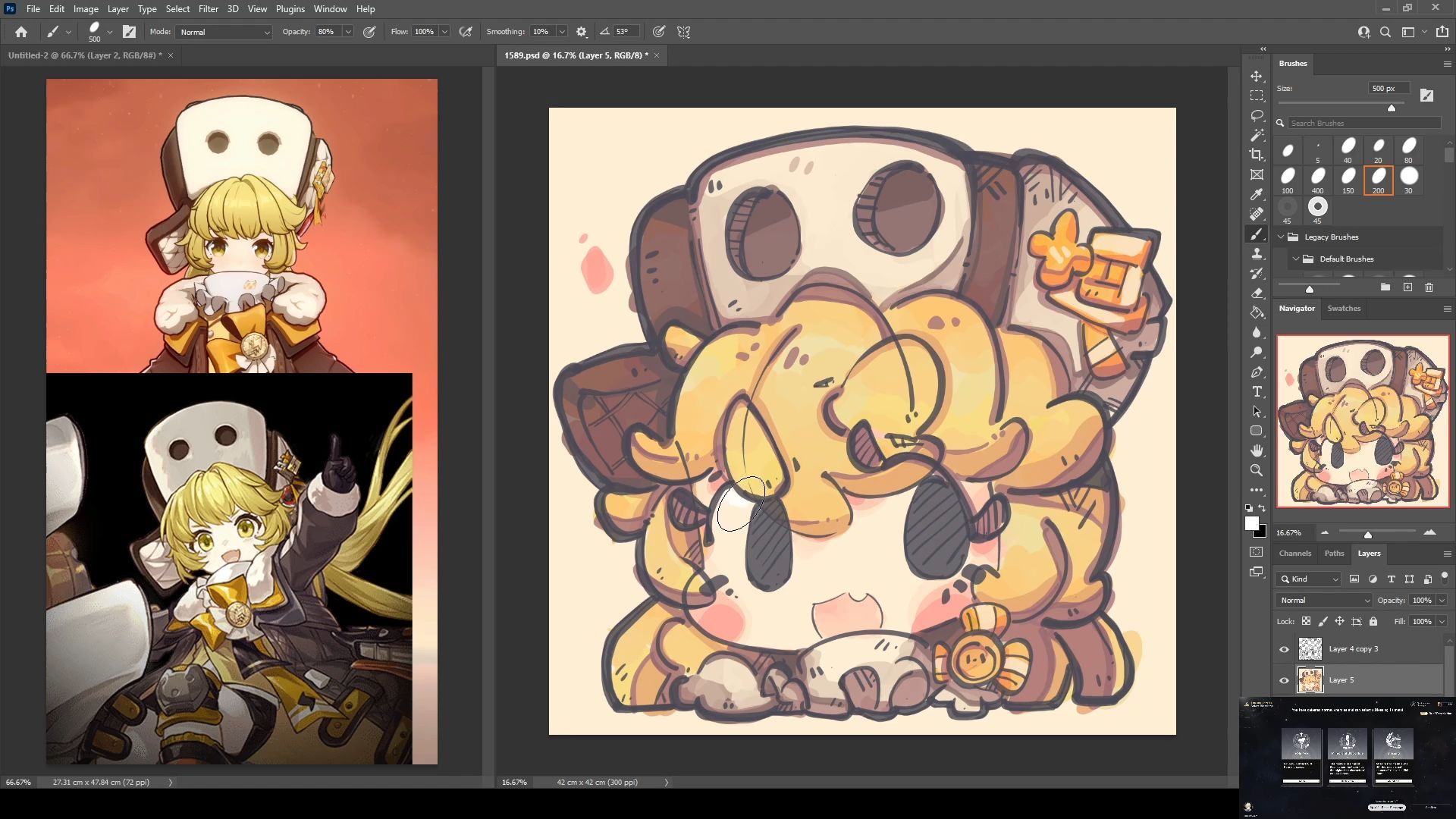Viewport: 1456px width, 819px height.
Task: Open the Filter menu
Action: 208,9
